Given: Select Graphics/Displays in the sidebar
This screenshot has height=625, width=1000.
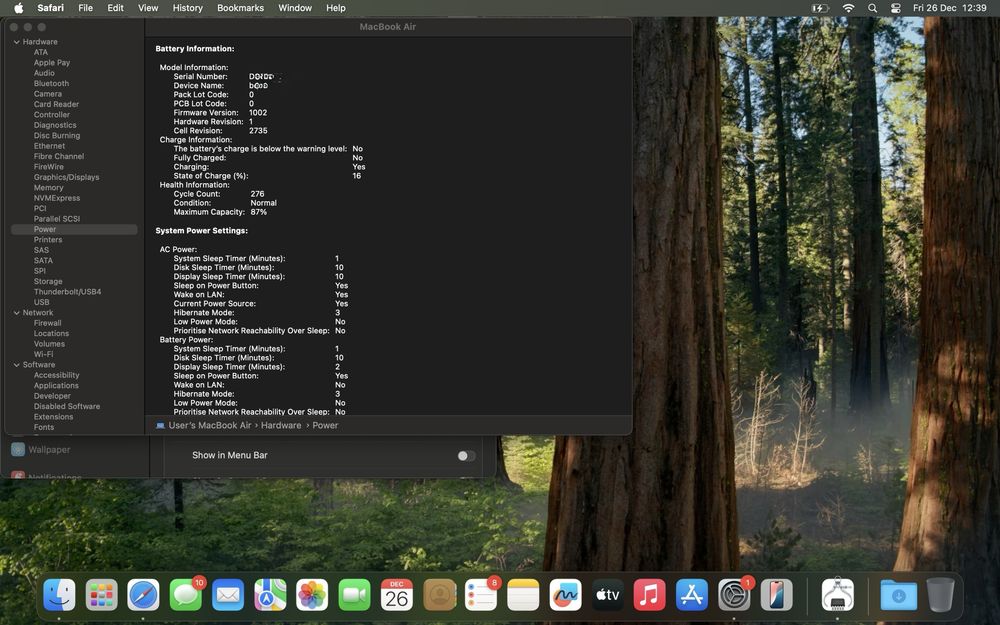Looking at the screenshot, I should point(66,177).
